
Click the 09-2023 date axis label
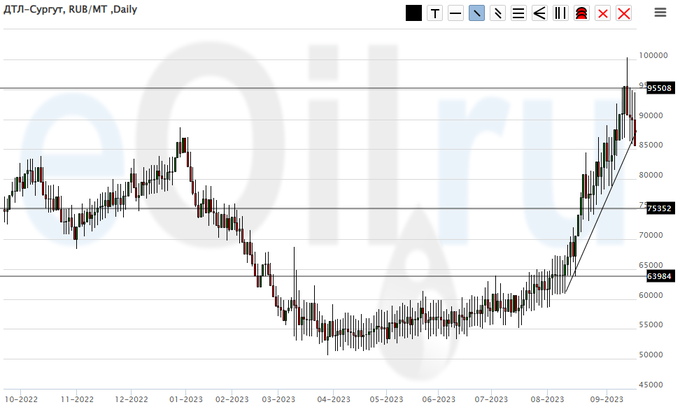tap(606, 397)
